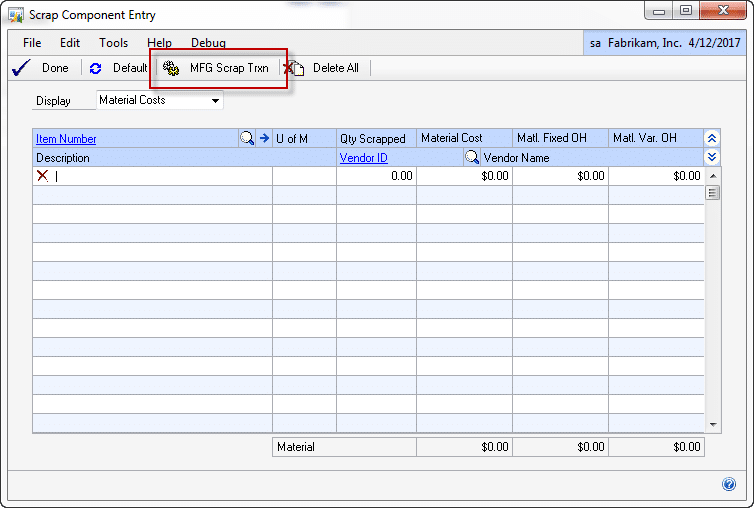754x508 pixels.
Task: Click the blue help icon at bottom right
Action: click(x=728, y=484)
